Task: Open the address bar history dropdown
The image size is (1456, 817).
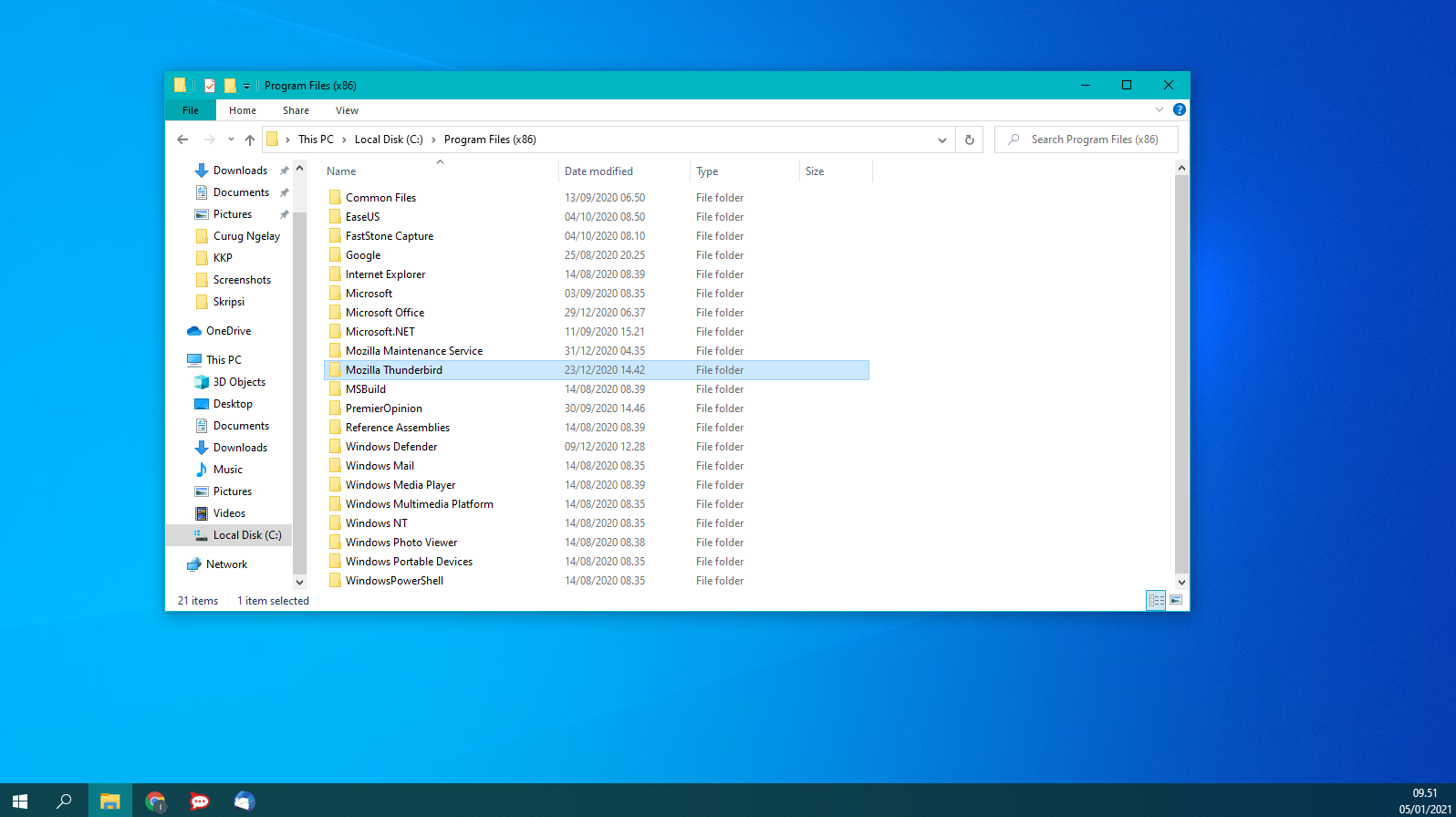Action: tap(941, 140)
